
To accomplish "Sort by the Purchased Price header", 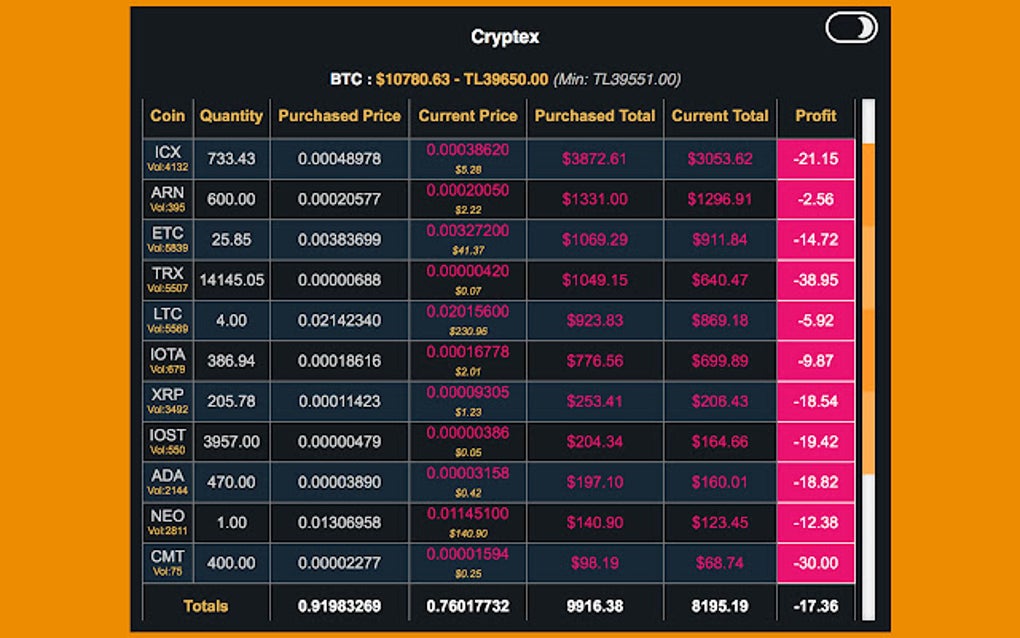I will tap(339, 116).
